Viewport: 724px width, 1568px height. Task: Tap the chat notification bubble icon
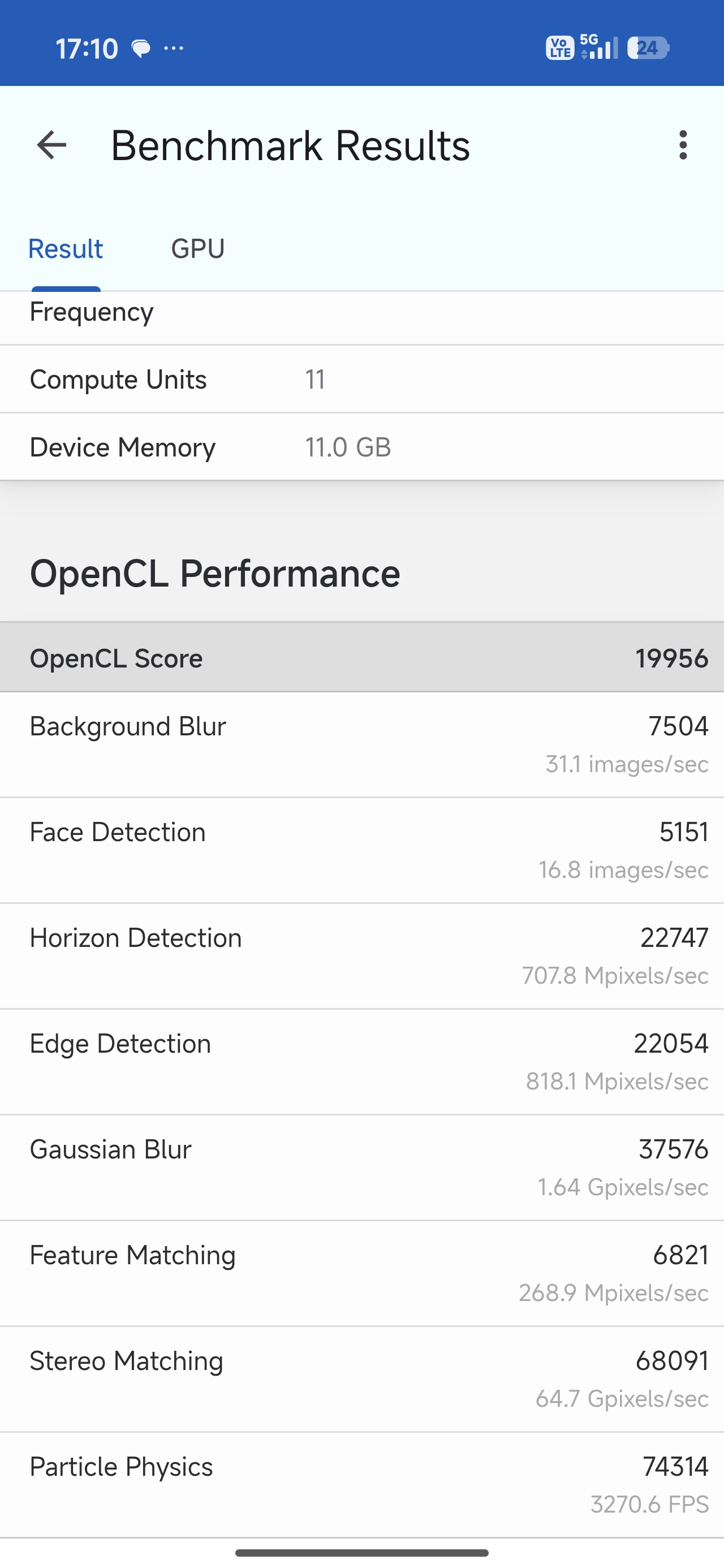coord(141,49)
